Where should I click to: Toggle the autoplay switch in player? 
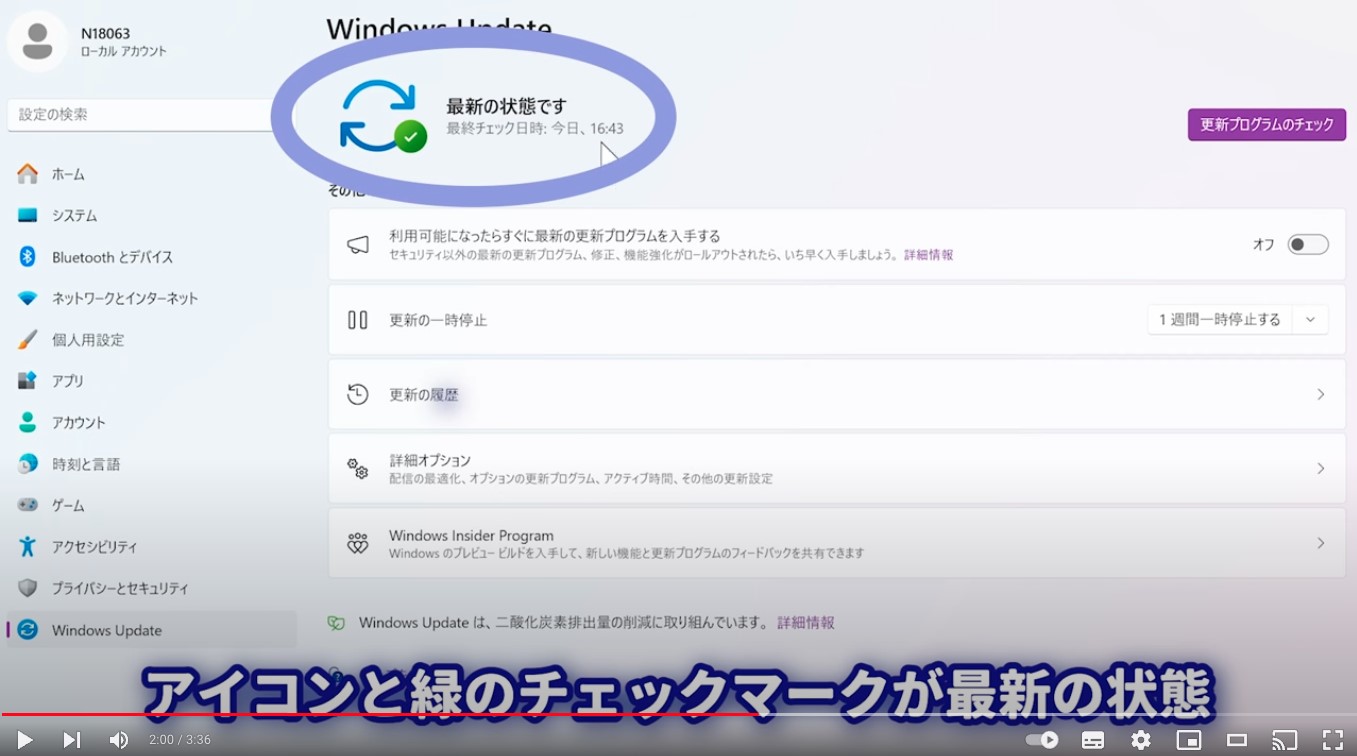(x=1042, y=740)
